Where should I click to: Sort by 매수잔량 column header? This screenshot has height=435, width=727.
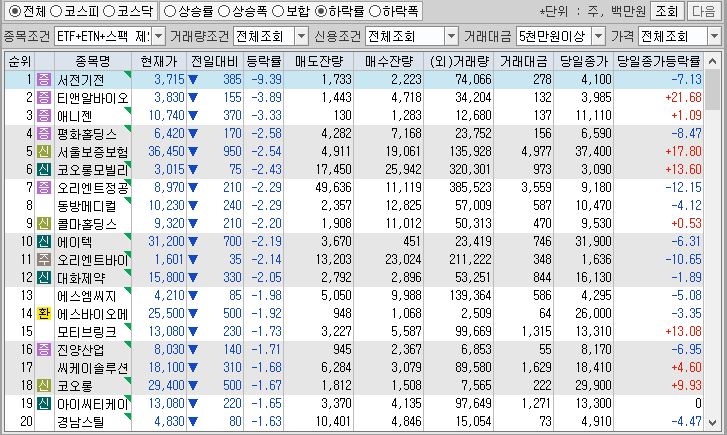389,61
